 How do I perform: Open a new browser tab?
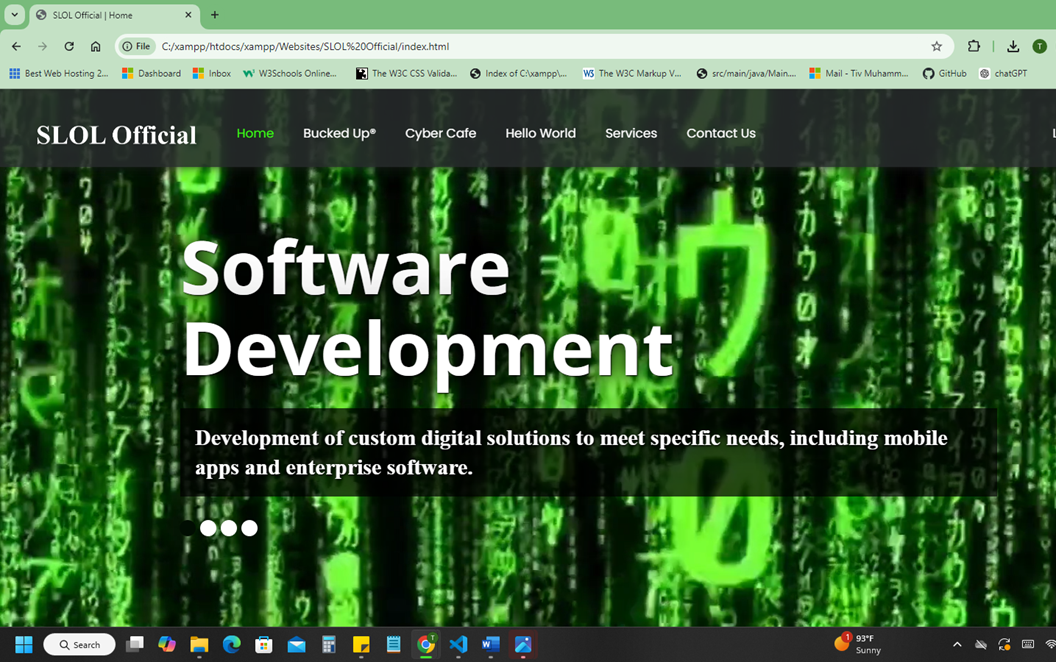click(x=215, y=15)
